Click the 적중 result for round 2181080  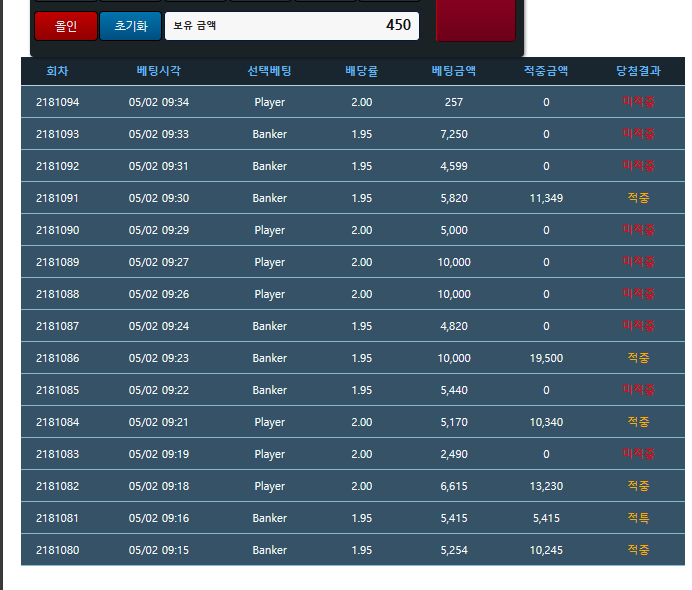[638, 550]
